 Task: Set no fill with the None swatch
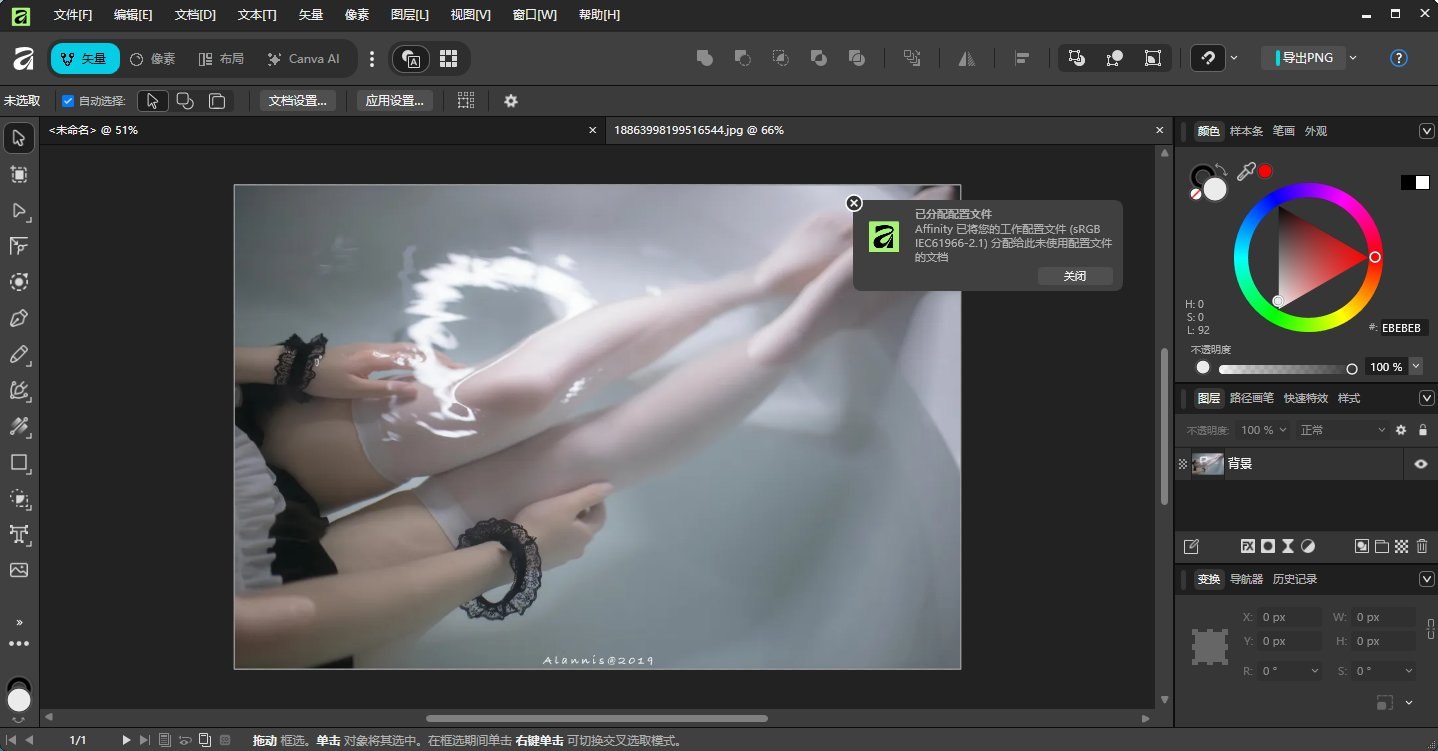click(x=1196, y=194)
